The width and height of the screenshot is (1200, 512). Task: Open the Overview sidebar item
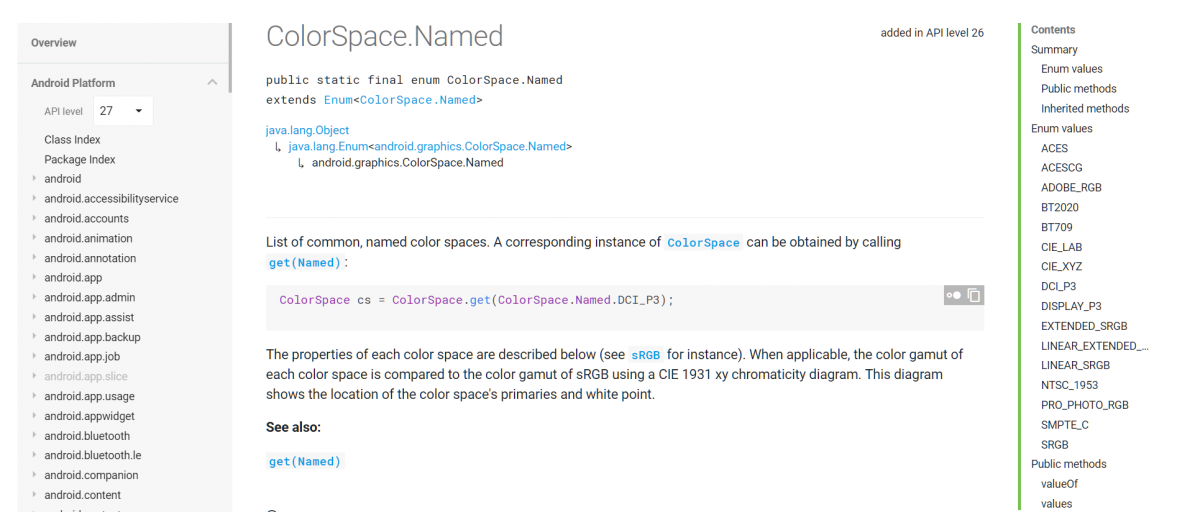(54, 43)
